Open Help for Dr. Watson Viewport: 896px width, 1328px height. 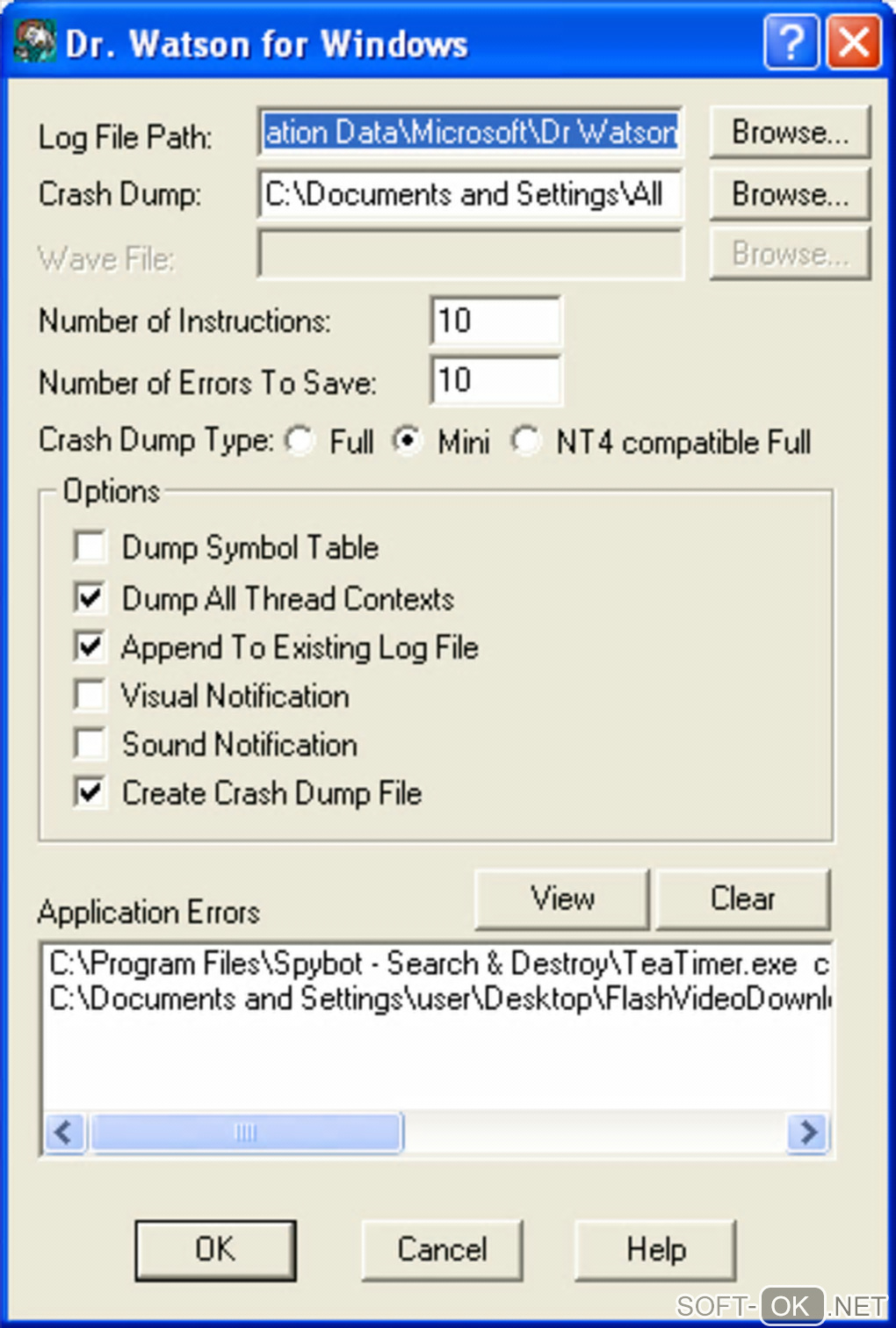coord(655,1249)
